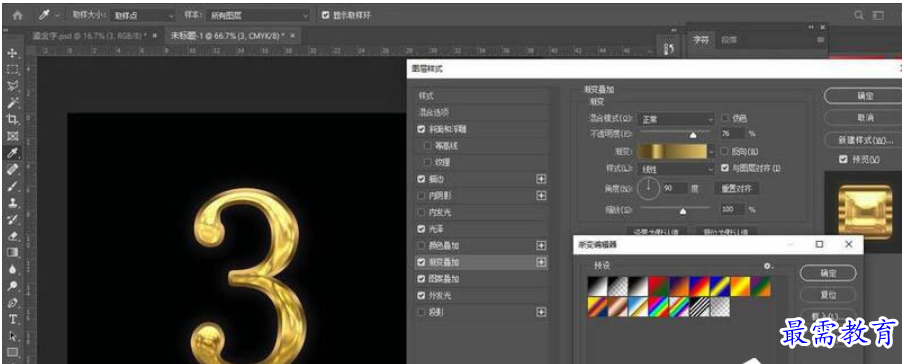Click the gold gradient preview swatch
This screenshot has height=364, width=904.
pyautogui.click(x=672, y=152)
